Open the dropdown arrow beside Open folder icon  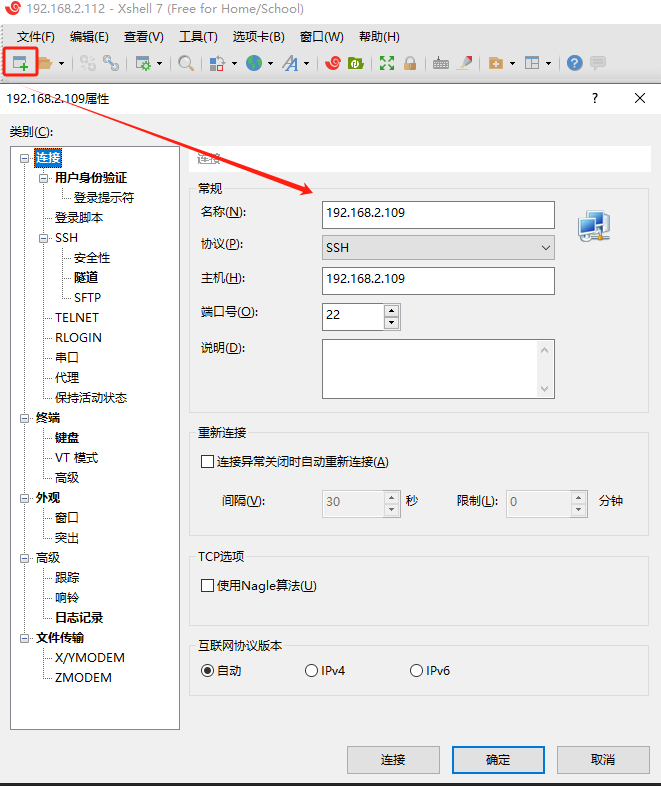[61, 64]
